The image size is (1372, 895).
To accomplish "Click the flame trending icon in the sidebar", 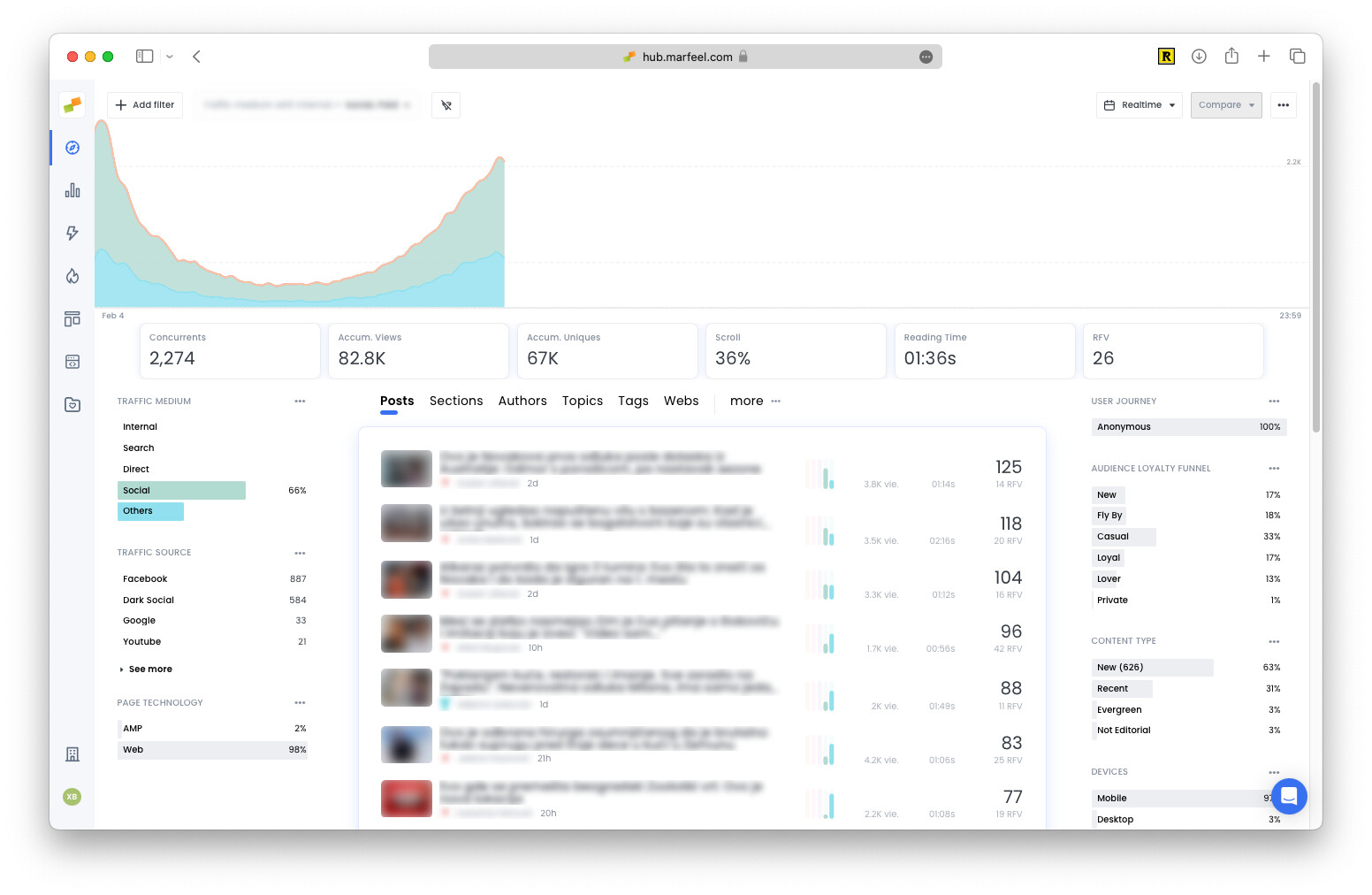I will (x=72, y=276).
